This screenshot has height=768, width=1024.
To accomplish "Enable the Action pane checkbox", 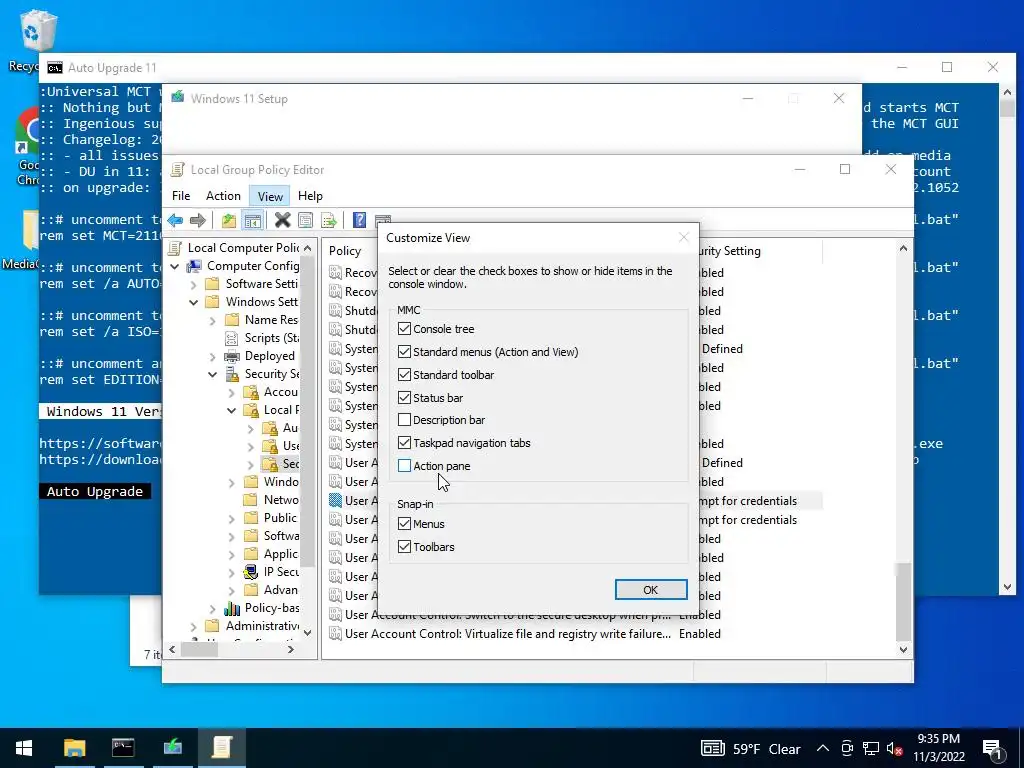I will pos(404,466).
